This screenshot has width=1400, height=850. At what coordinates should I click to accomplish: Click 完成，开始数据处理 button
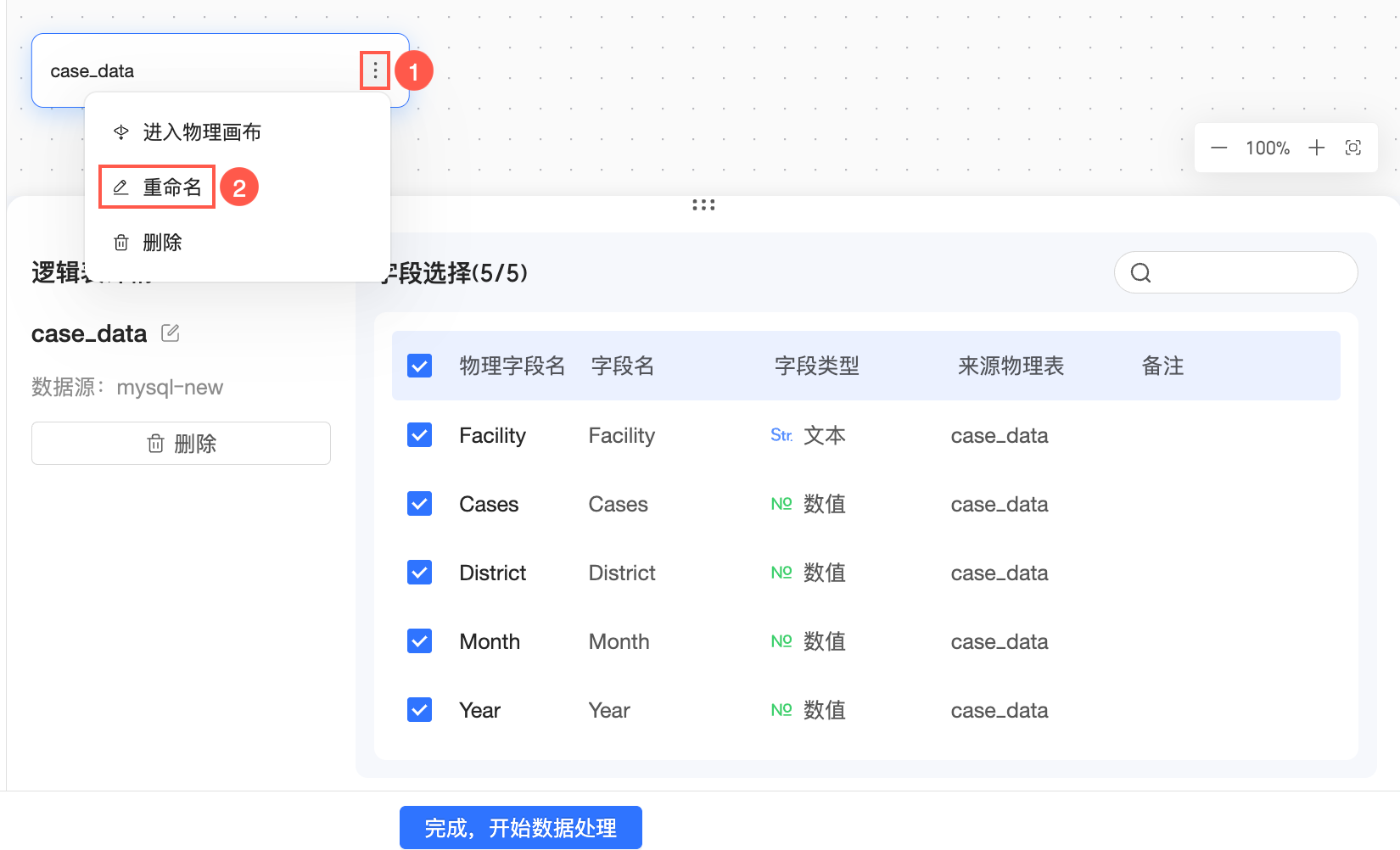[x=521, y=827]
